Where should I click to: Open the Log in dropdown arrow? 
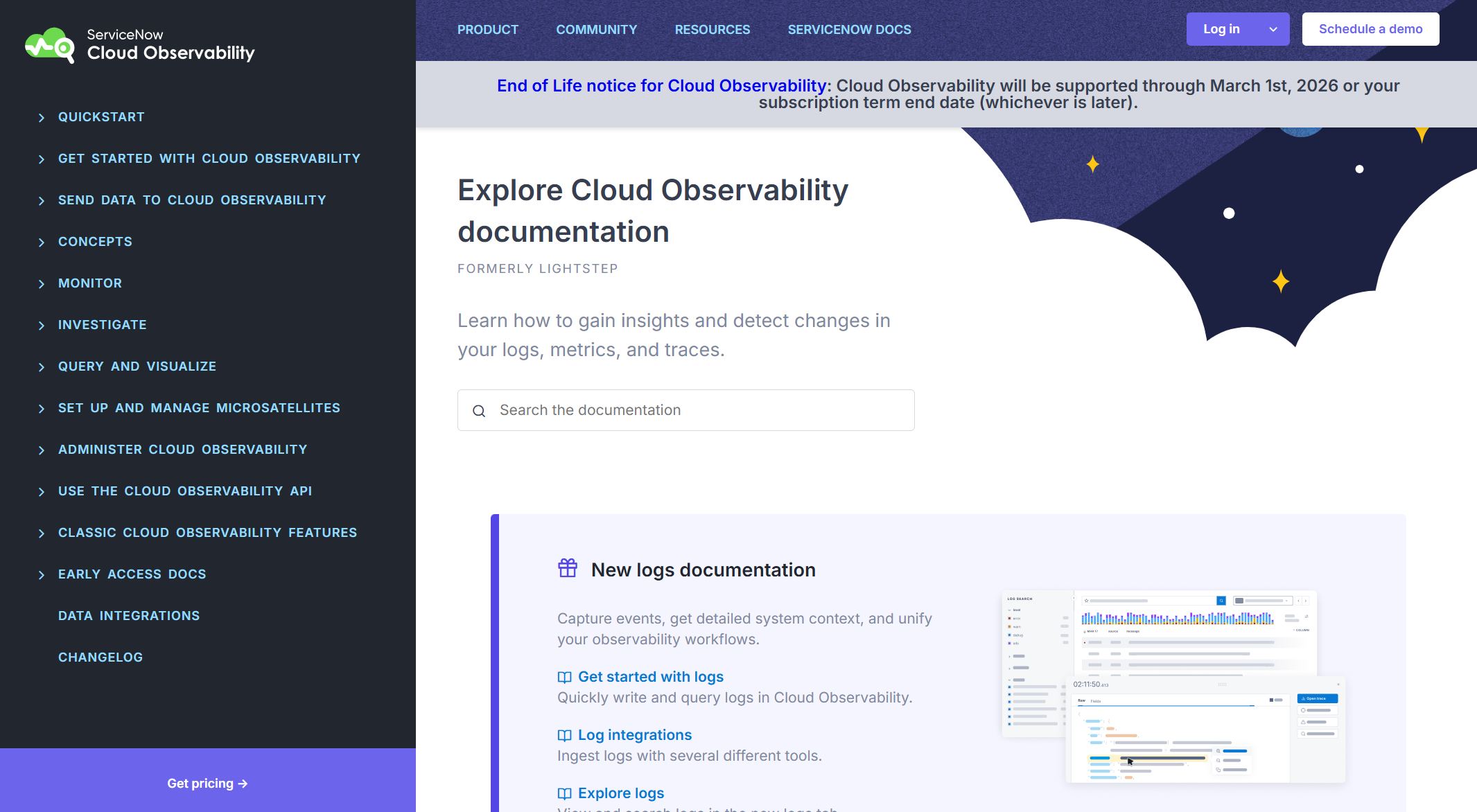click(1273, 29)
